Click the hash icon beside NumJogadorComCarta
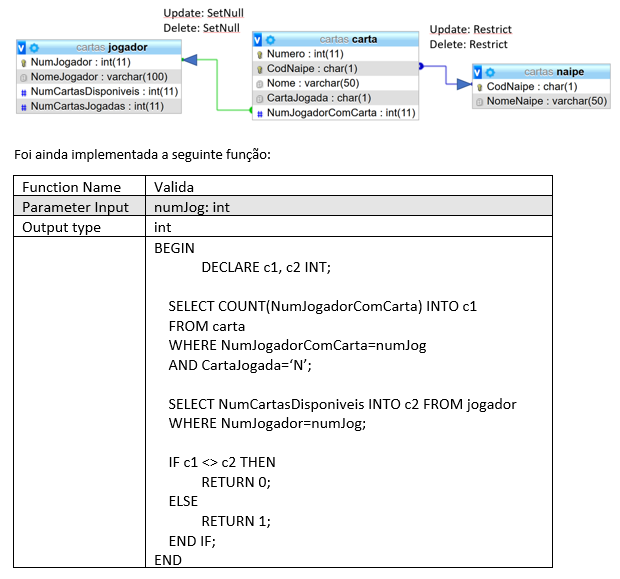The image size is (620, 579). [x=259, y=114]
